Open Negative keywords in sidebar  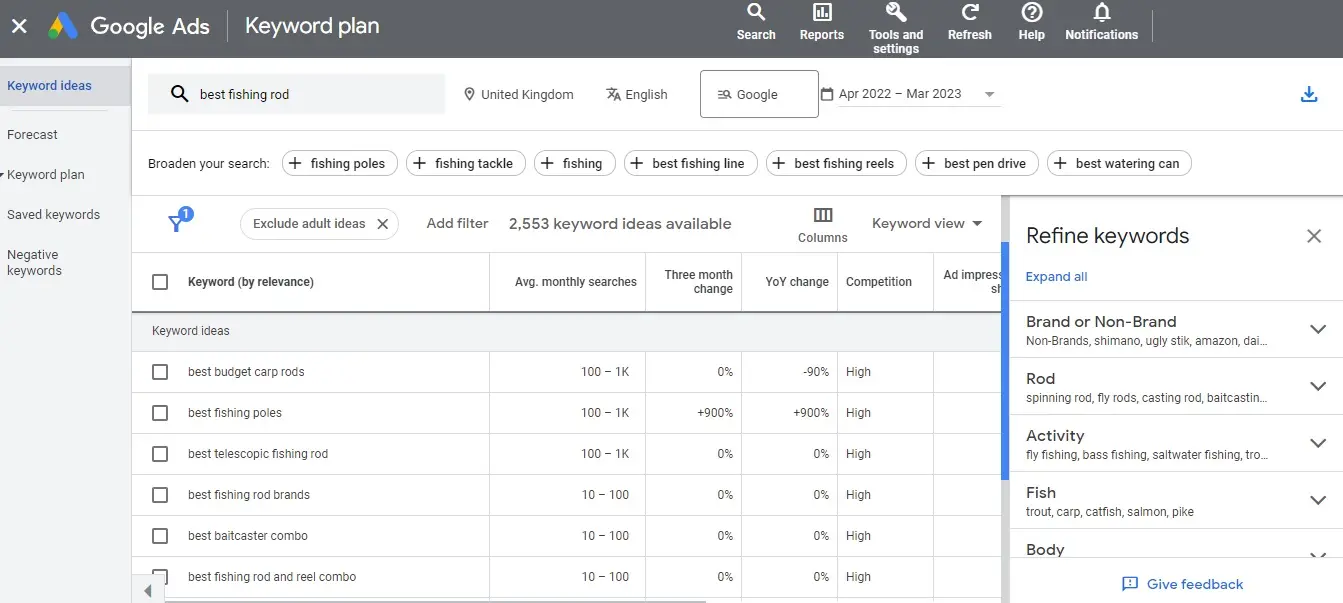[34, 263]
